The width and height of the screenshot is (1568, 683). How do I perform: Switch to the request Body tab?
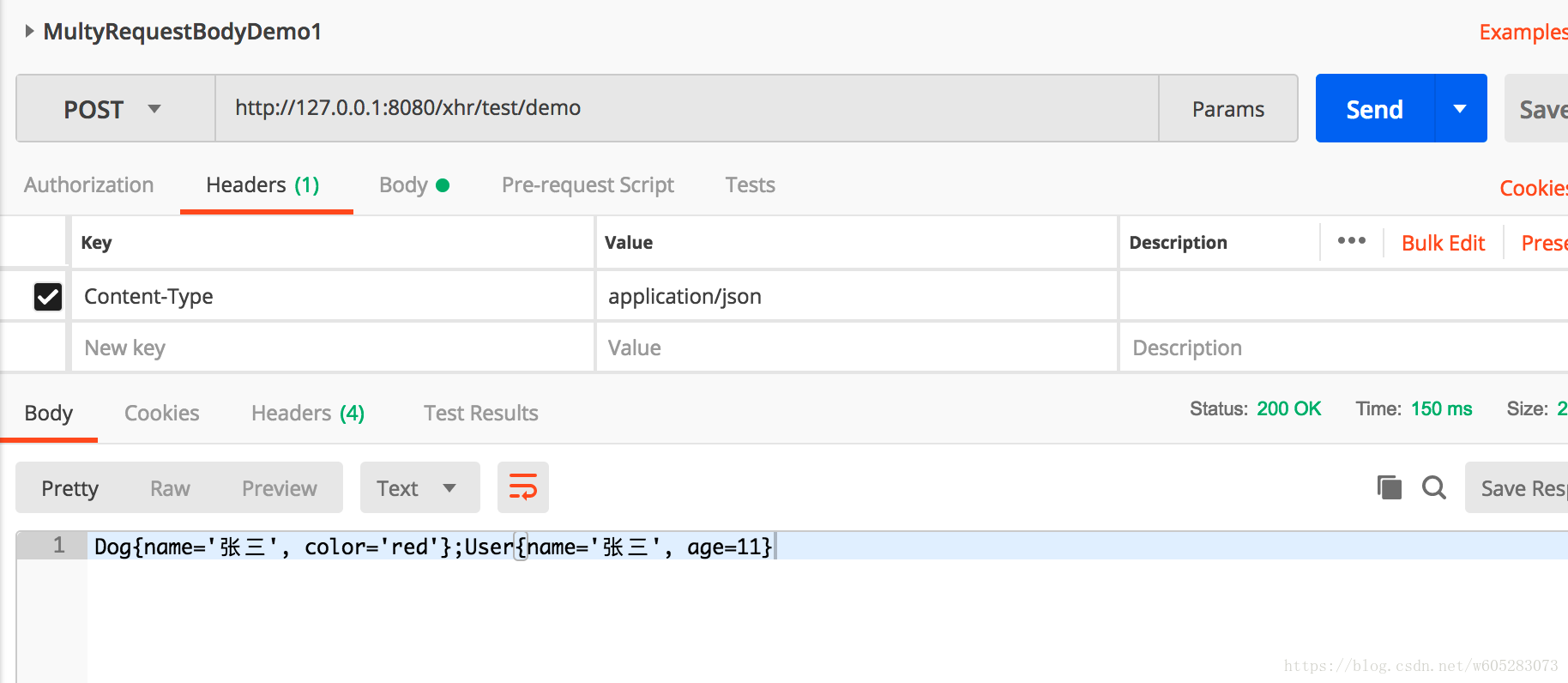click(414, 185)
